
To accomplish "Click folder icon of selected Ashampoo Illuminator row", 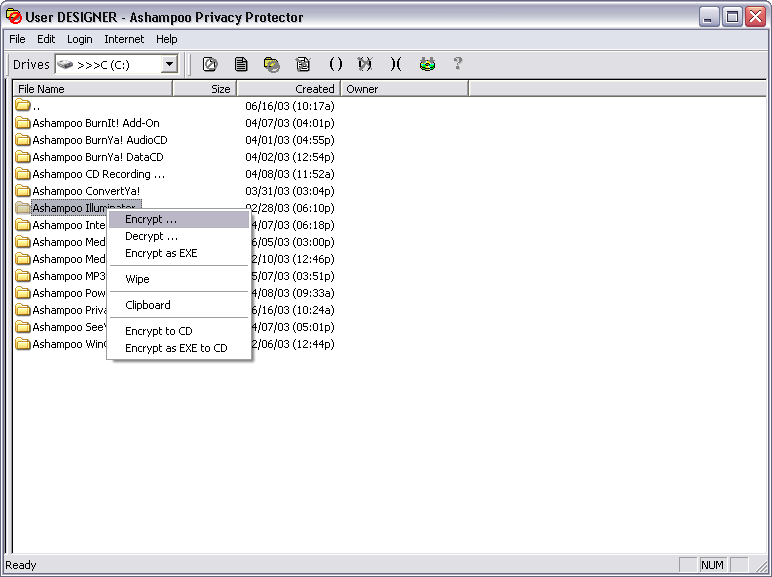I will pos(23,208).
